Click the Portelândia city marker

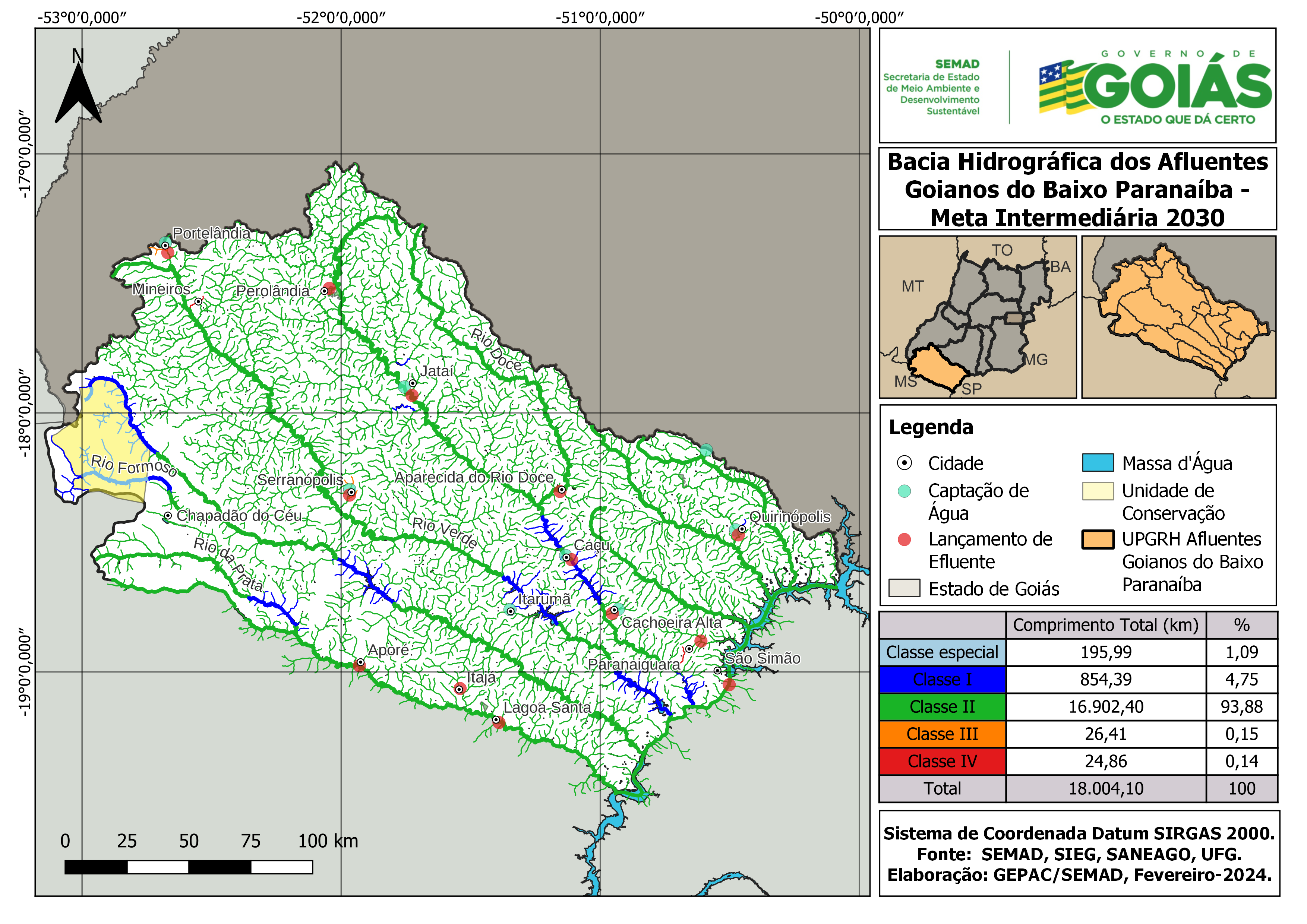coord(165,245)
